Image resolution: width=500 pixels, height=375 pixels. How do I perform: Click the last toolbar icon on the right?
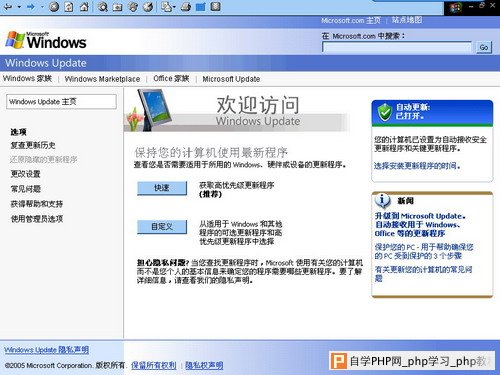tap(216, 6)
